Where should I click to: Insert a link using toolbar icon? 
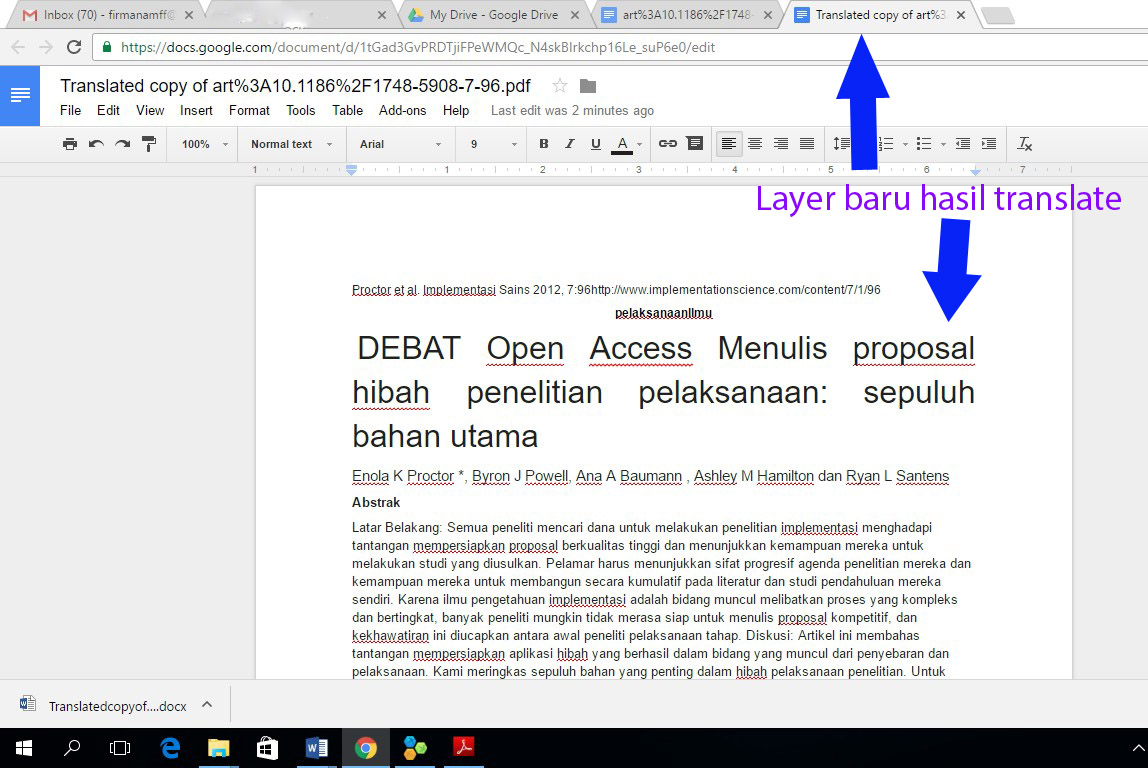point(667,144)
